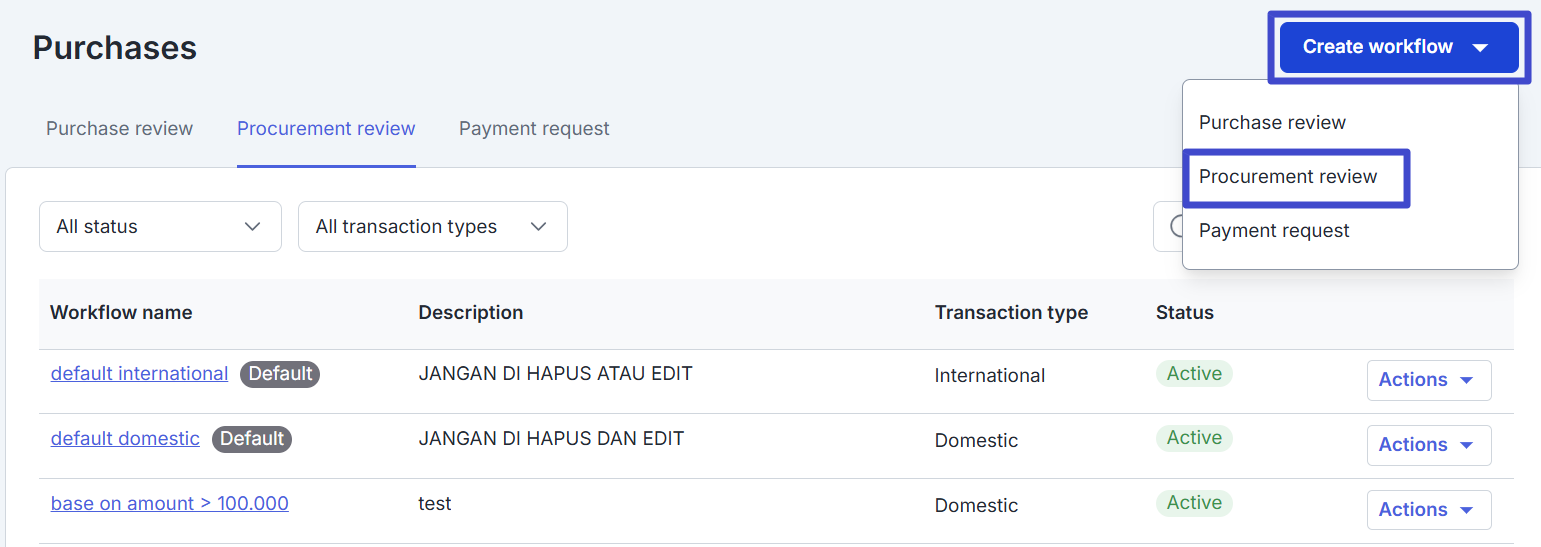Click the caret arrow on Create workflow
The width and height of the screenshot is (1541, 547).
click(1481, 48)
